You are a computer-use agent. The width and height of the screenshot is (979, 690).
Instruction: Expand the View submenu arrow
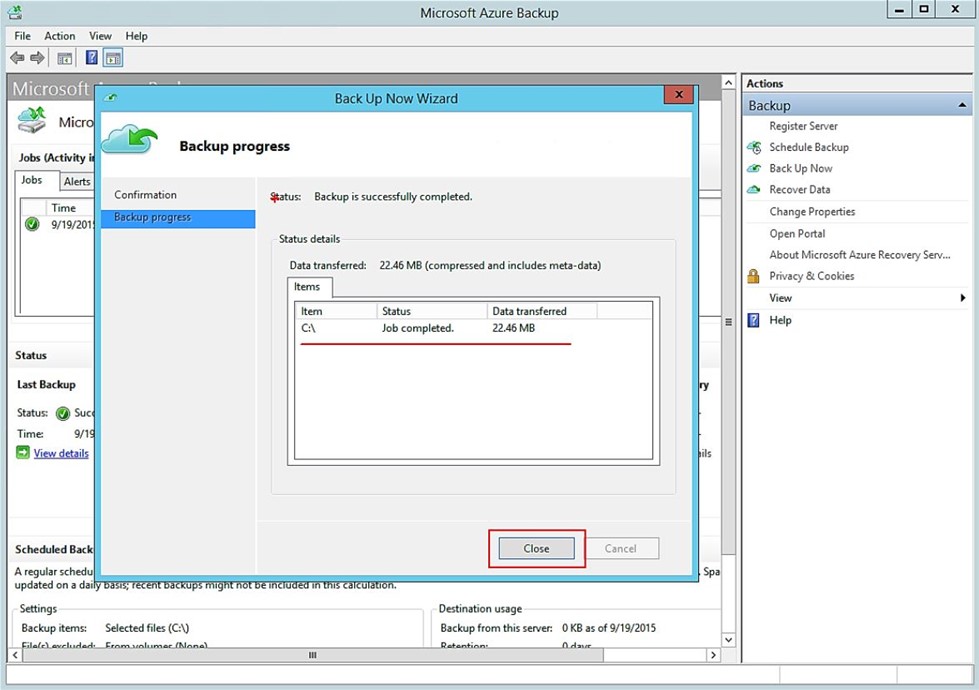(962, 298)
